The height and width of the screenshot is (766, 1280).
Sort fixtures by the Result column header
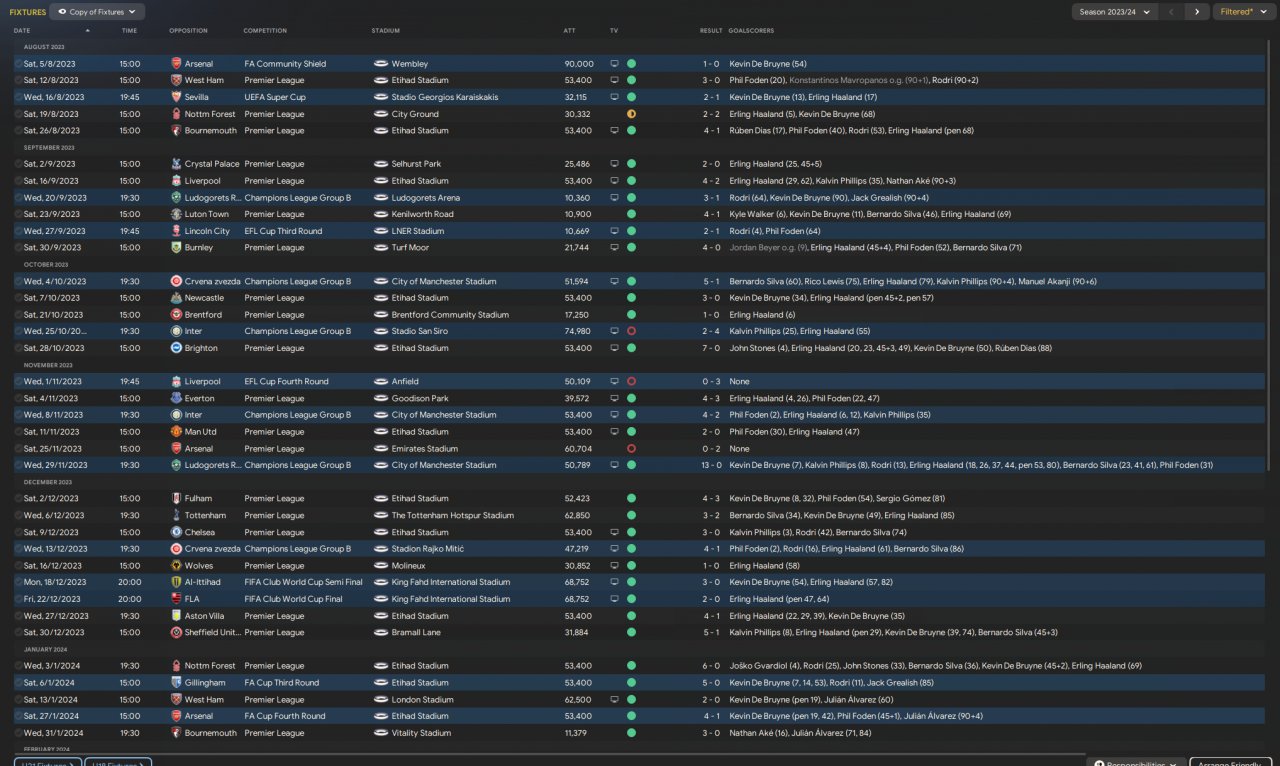tap(711, 31)
